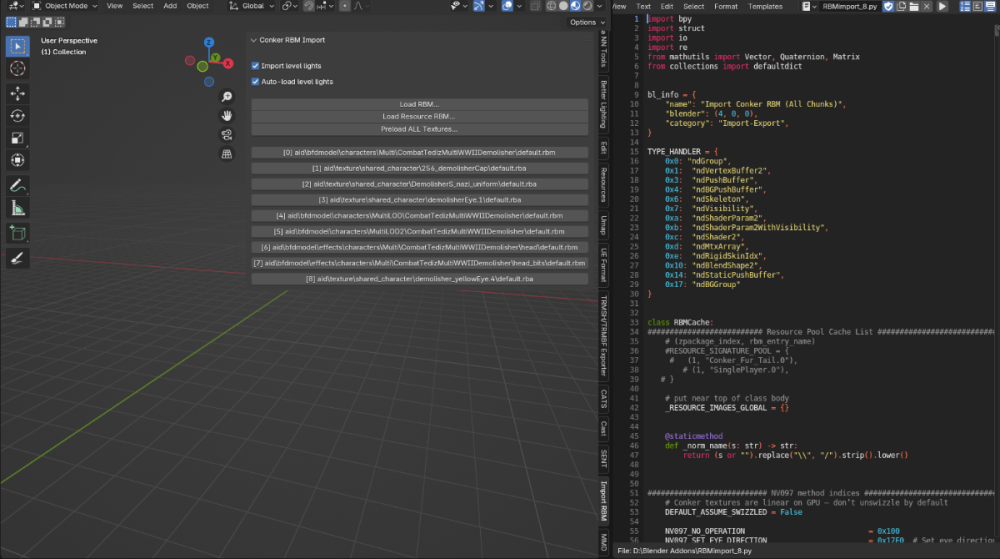Open the Options dropdown
The image size is (1000, 559).
587,22
